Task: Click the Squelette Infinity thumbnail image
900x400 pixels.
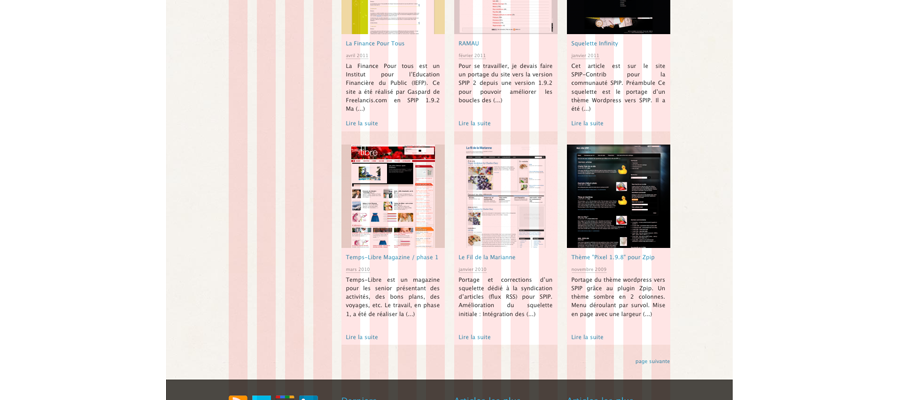Action: [618, 16]
